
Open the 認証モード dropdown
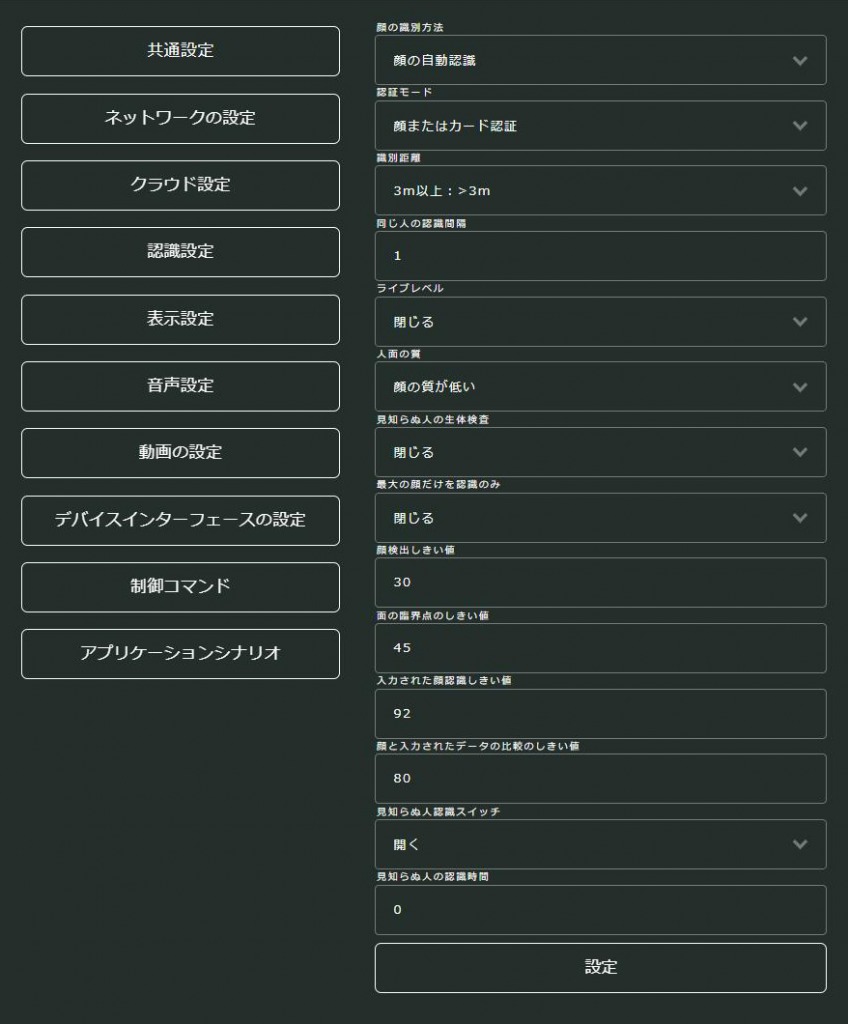(600, 126)
